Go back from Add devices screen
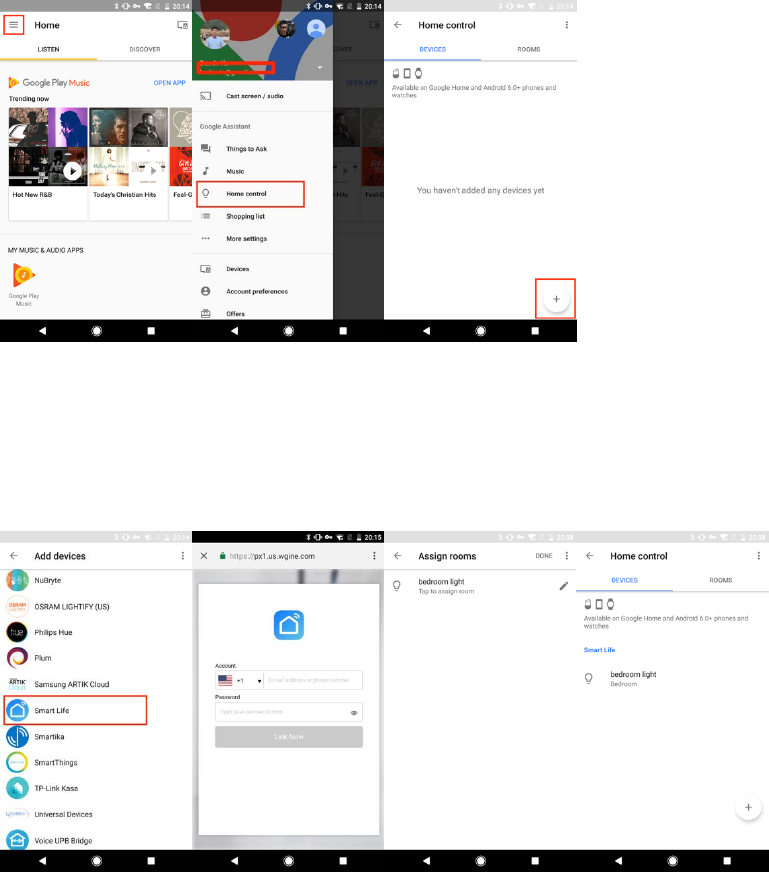Screen dimensions: 769x872 coord(14,556)
